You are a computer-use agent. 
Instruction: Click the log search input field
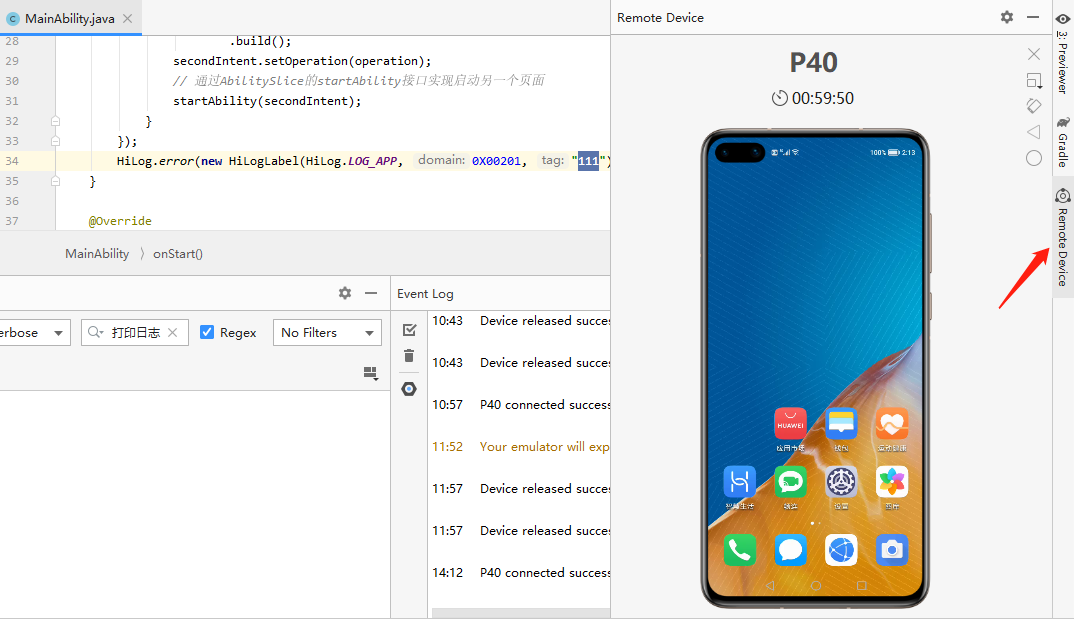135,333
